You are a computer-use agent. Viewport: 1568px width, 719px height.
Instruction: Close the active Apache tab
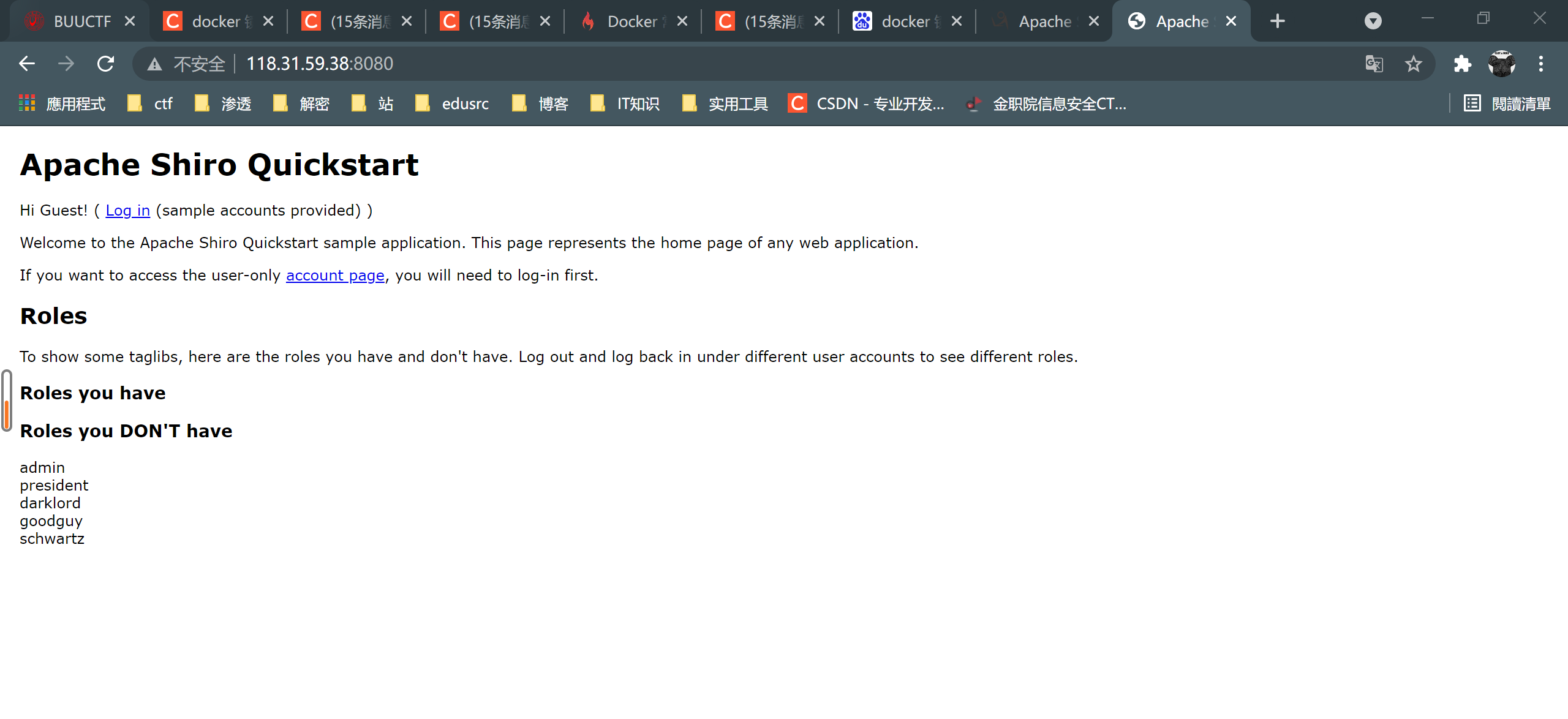[1231, 21]
